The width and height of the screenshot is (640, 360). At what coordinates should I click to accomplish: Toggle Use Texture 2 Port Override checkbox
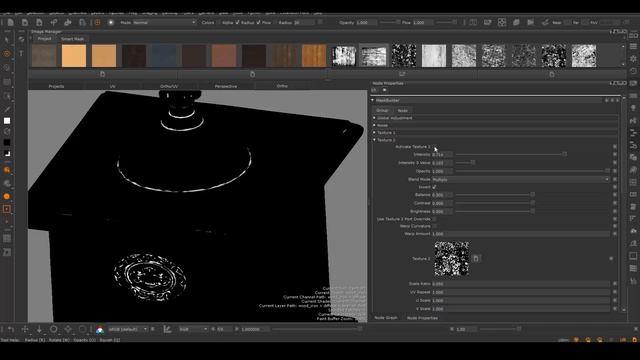coord(434,219)
